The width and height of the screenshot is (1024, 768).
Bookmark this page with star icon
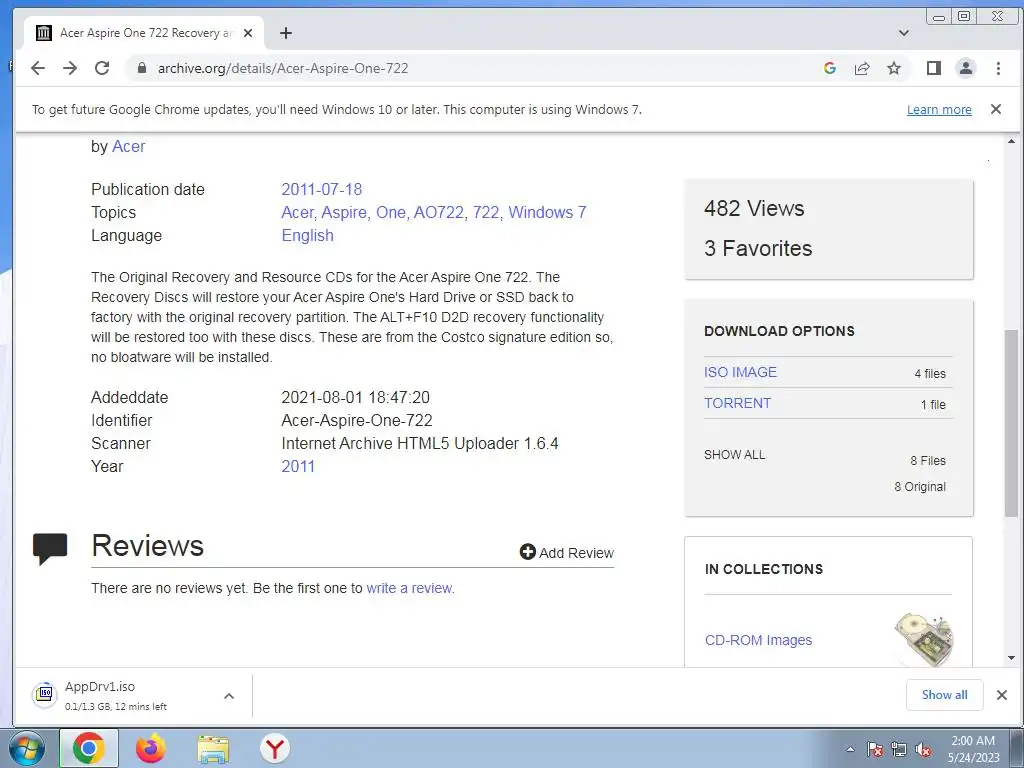pos(894,68)
